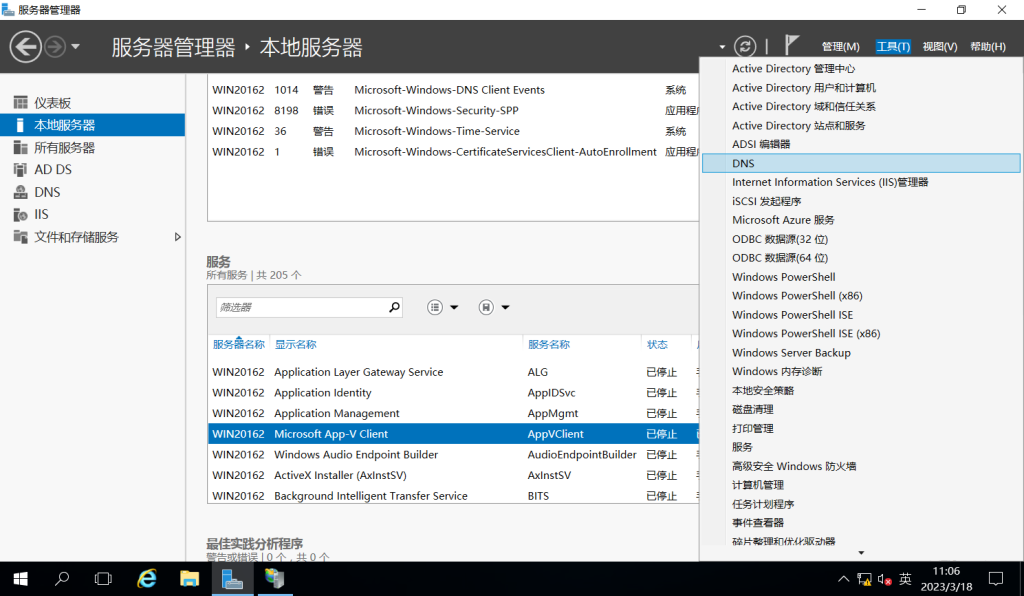Launch Internet Explorer from the taskbar
This screenshot has height=596, width=1024.
pyautogui.click(x=147, y=579)
